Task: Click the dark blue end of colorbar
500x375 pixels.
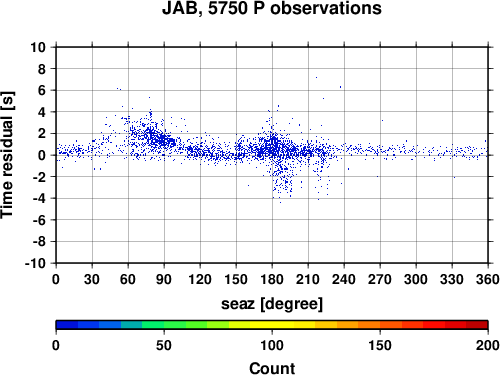Action: 67,325
